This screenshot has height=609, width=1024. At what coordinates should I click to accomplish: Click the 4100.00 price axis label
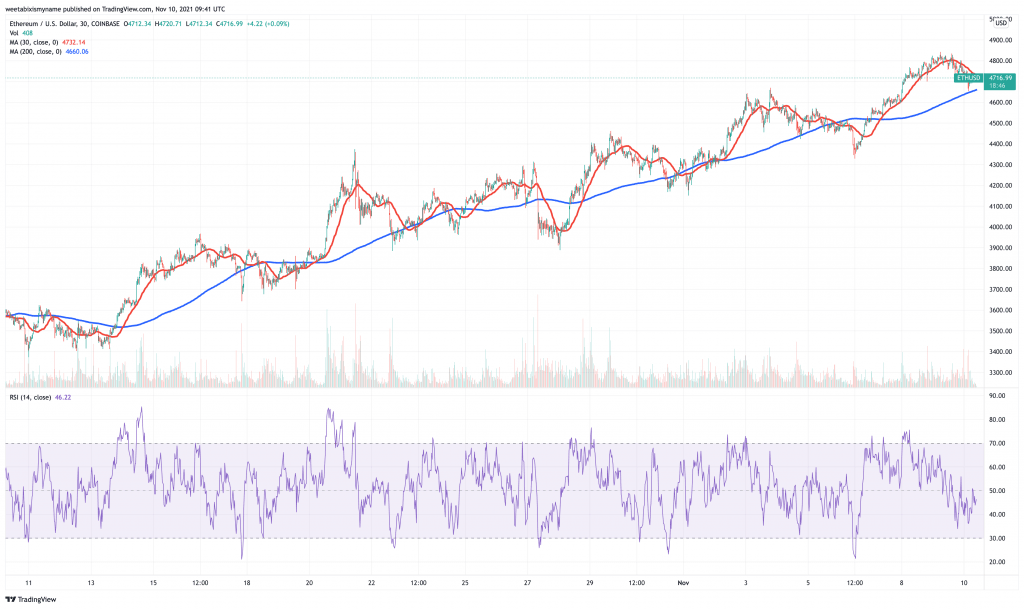tap(1000, 207)
